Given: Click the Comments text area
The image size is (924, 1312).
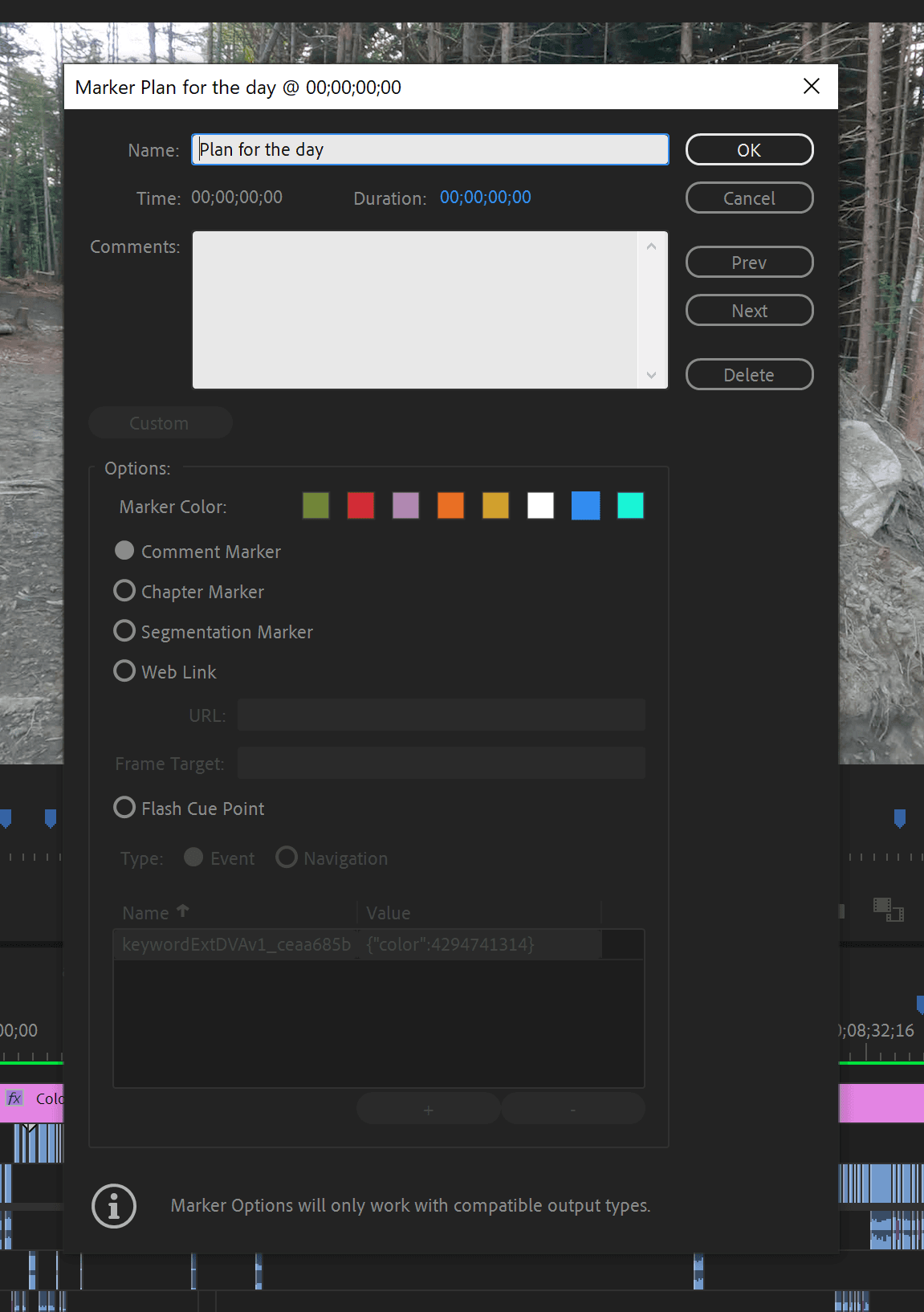Looking at the screenshot, I should pyautogui.click(x=430, y=310).
